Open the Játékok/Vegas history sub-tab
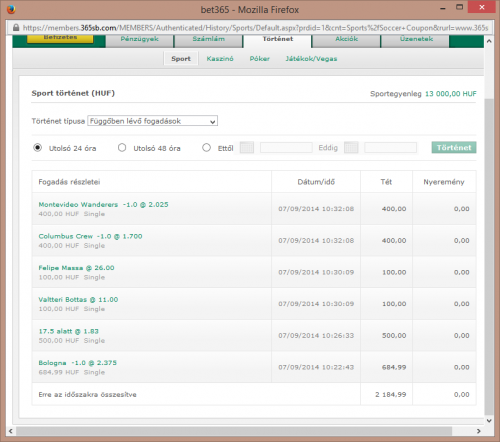 pos(311,59)
